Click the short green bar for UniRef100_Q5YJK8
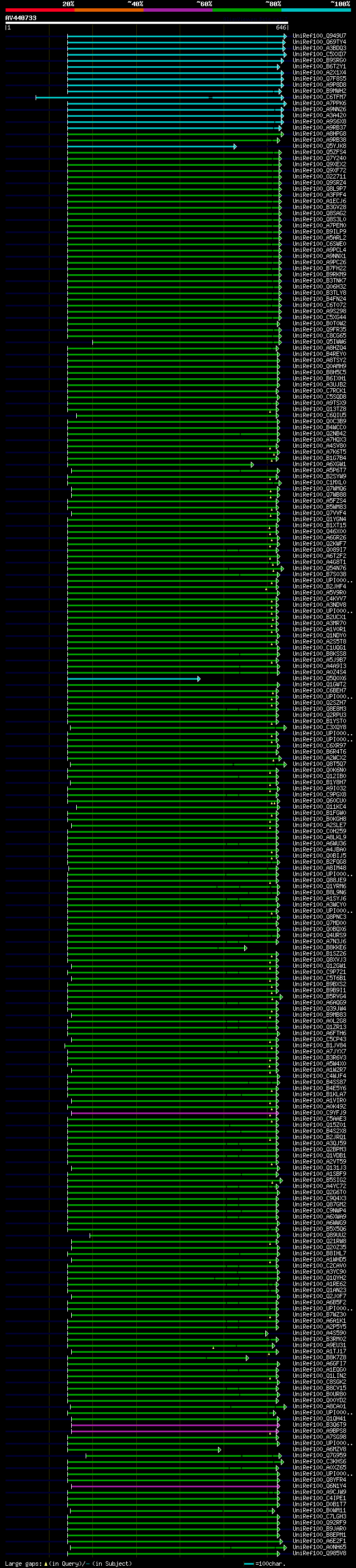 click(151, 146)
